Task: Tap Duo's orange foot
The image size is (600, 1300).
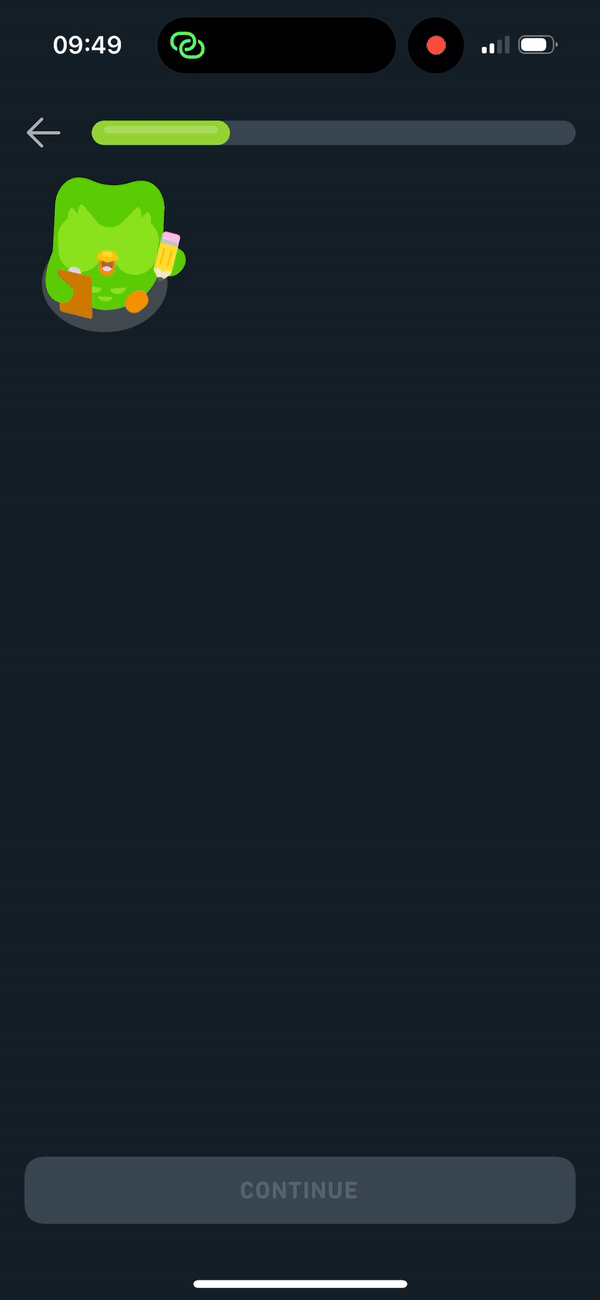Action: [x=136, y=301]
